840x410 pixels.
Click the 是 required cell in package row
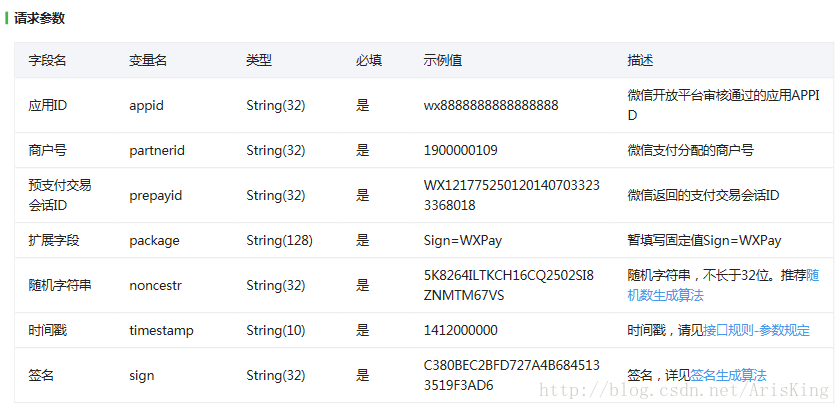click(363, 241)
